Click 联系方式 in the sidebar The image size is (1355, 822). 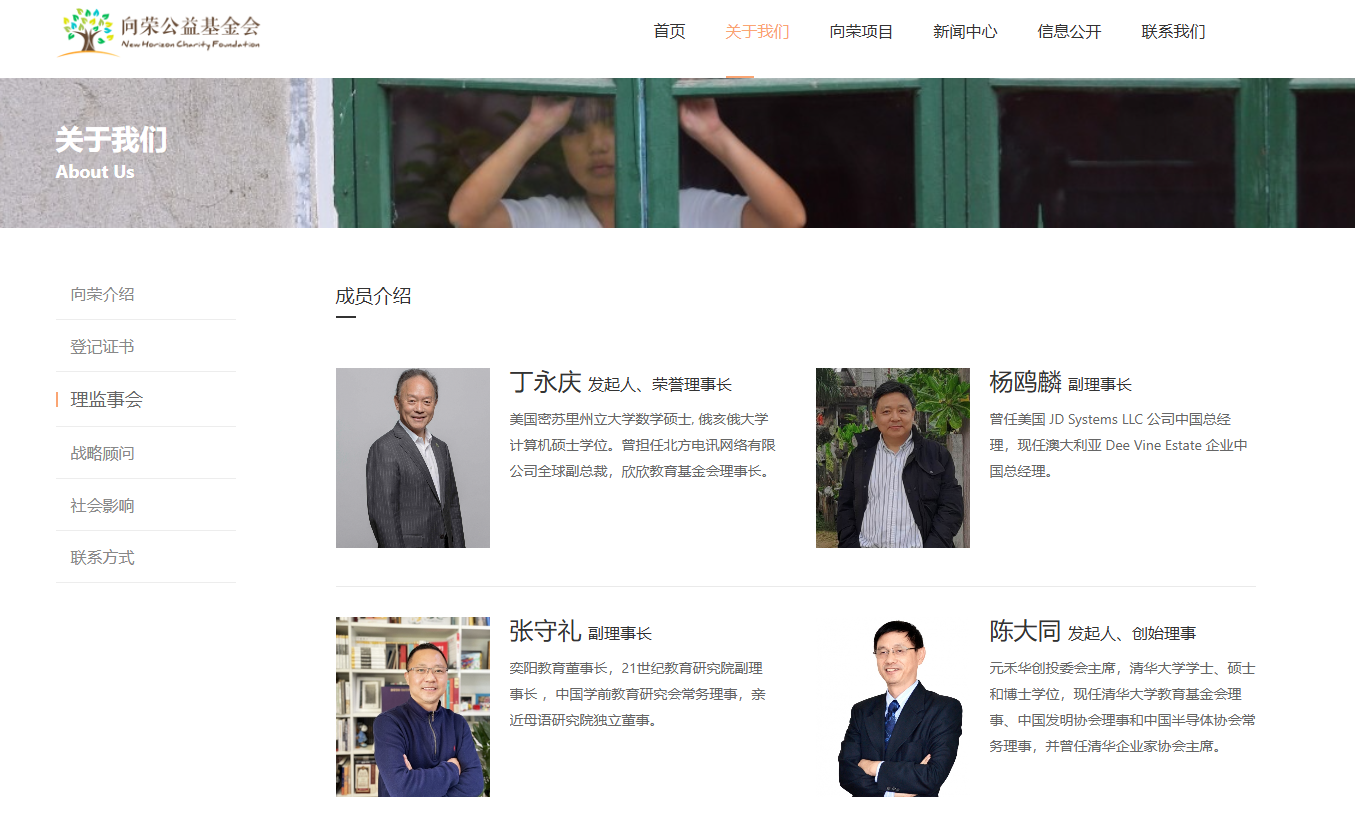coord(146,557)
